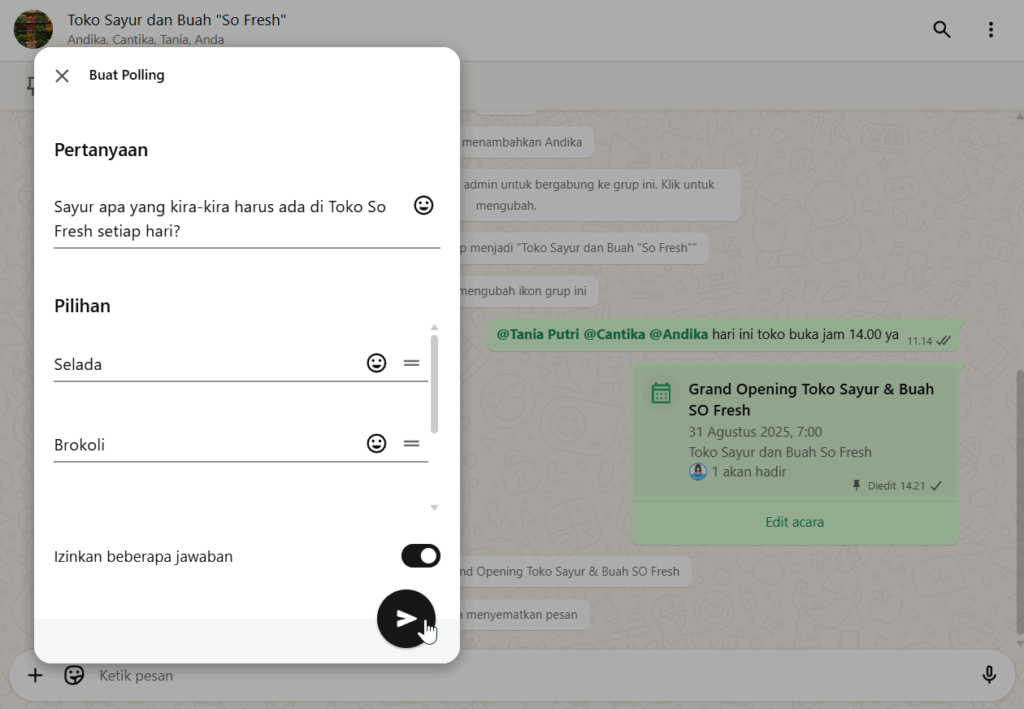Open the sticker and emoji panel
This screenshot has width=1024, height=709.
tap(74, 676)
